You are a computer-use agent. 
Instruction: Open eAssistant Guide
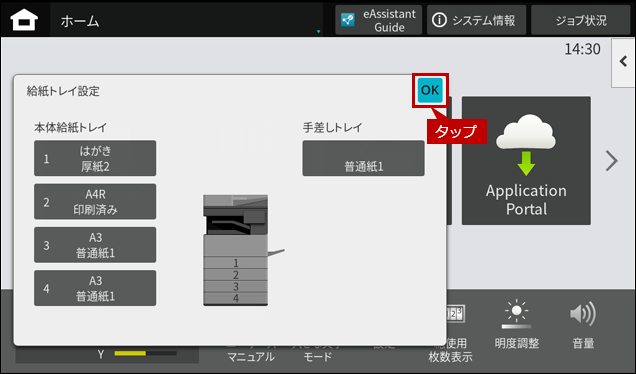[378, 20]
